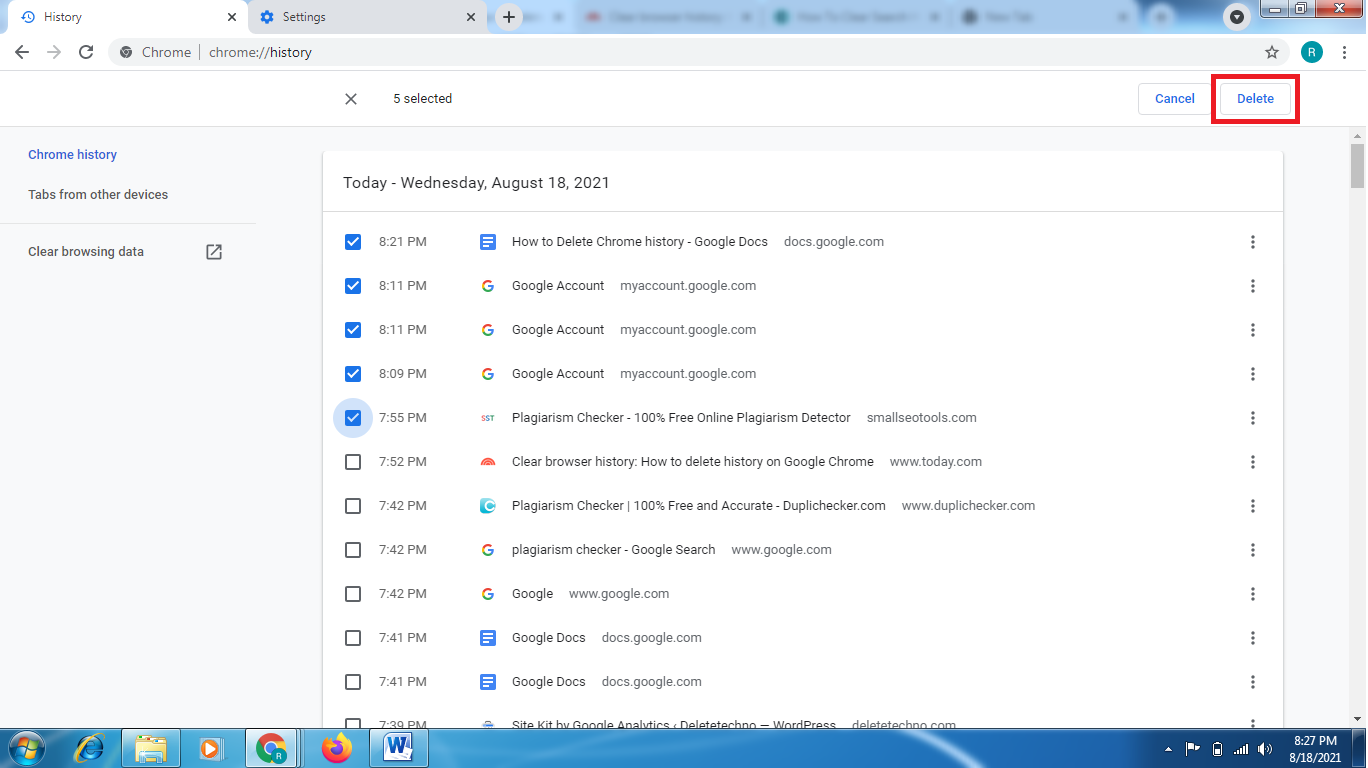The width and height of the screenshot is (1368, 768).
Task: Open Microsoft Word from the taskbar
Action: [399, 748]
